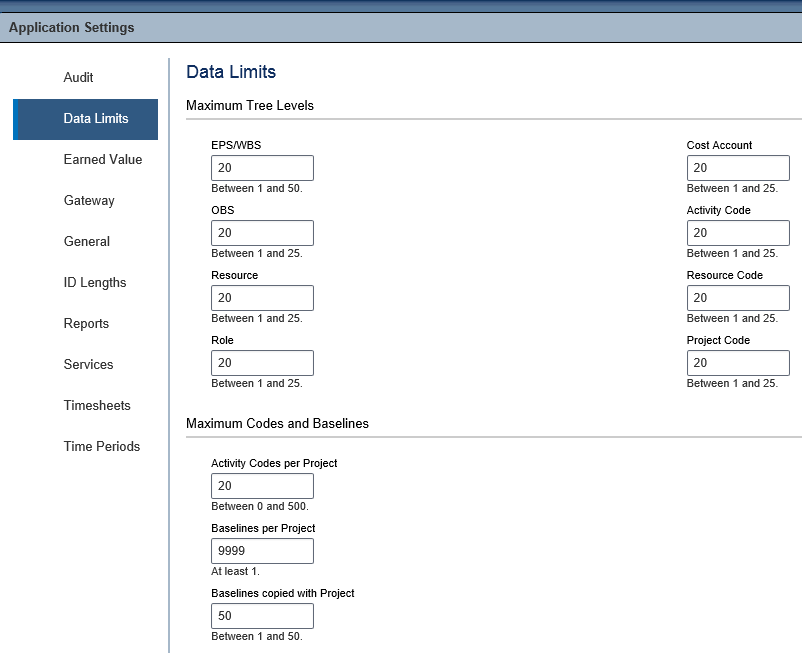Open the Audit settings page
Image resolution: width=802 pixels, height=653 pixels.
pyautogui.click(x=78, y=77)
